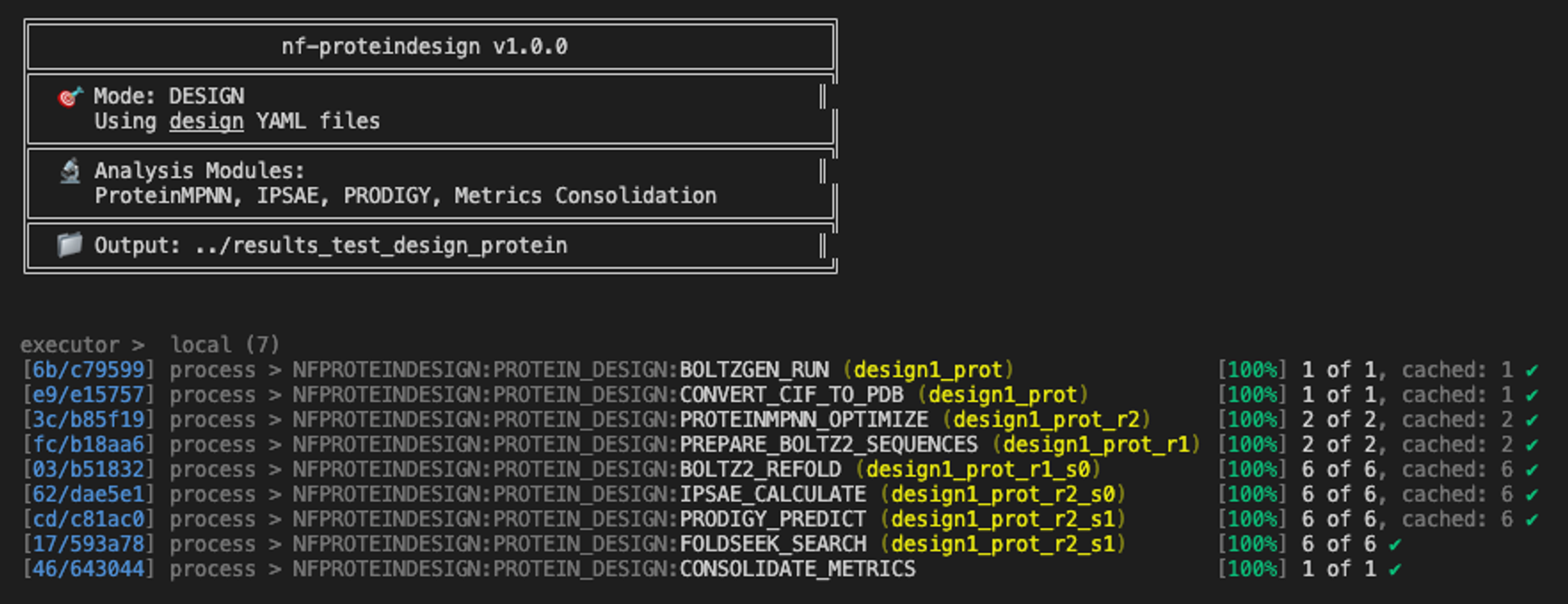Click the CONSOLIDATE_METRICS process name
1568x604 pixels.
(x=798, y=569)
